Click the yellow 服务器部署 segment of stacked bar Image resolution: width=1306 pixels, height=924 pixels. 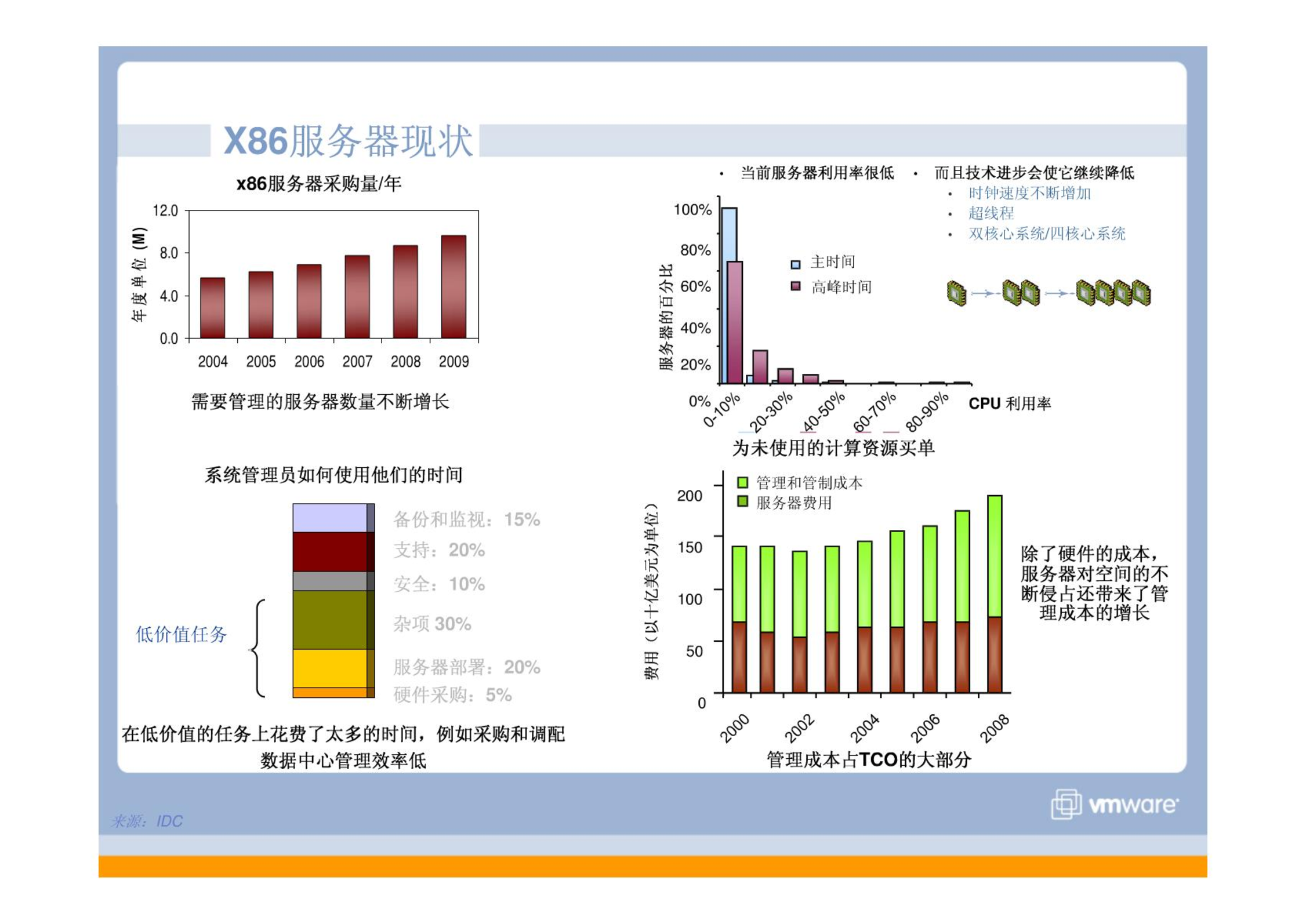coord(330,668)
